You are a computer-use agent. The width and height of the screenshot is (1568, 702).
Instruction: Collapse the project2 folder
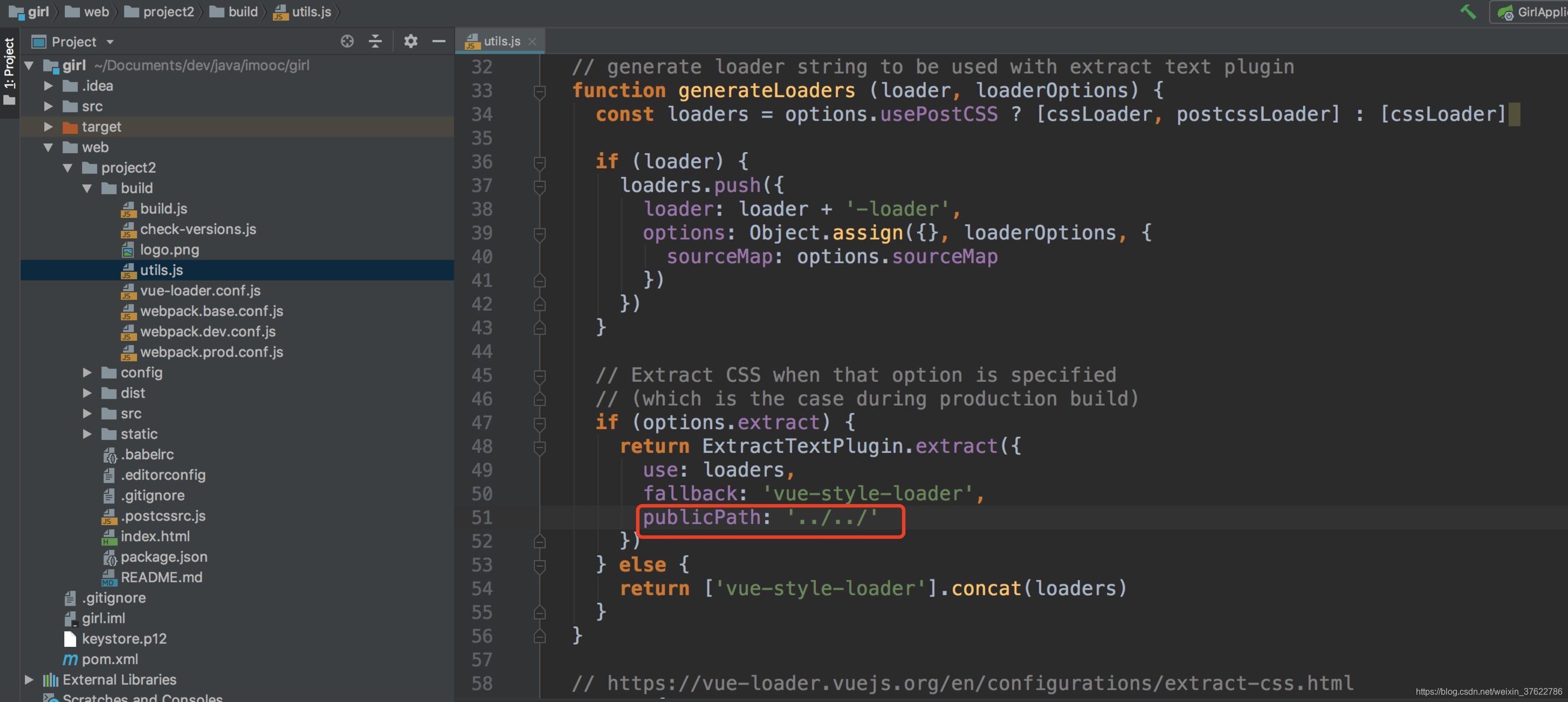point(67,168)
